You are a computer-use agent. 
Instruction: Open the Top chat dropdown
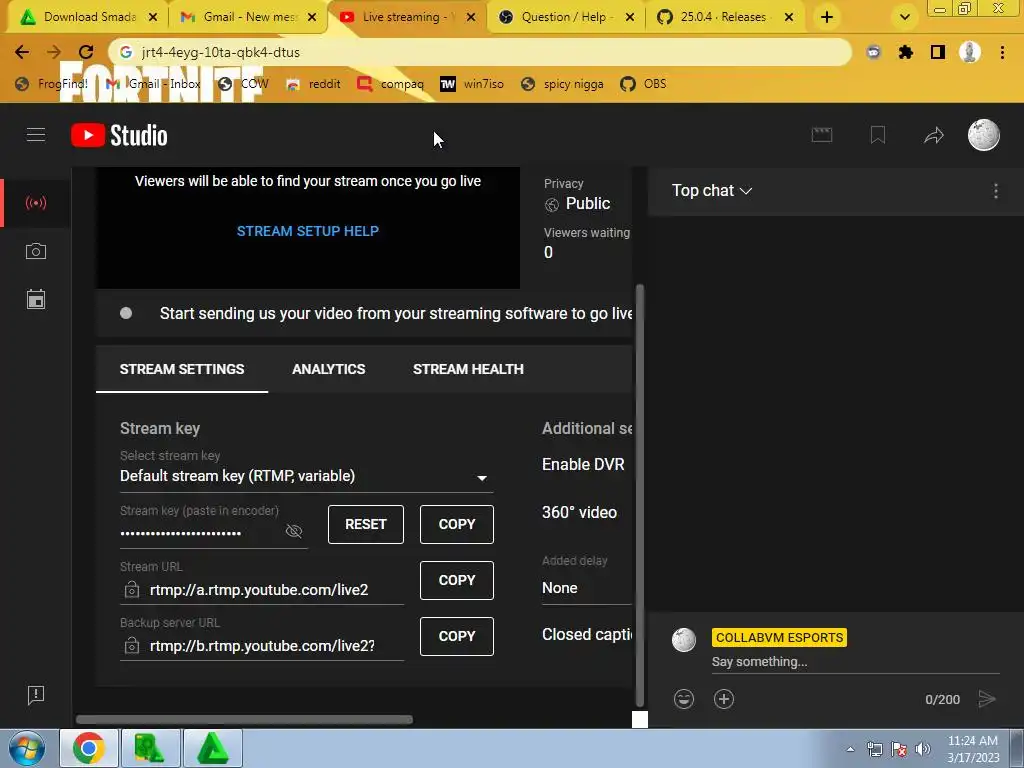(712, 191)
